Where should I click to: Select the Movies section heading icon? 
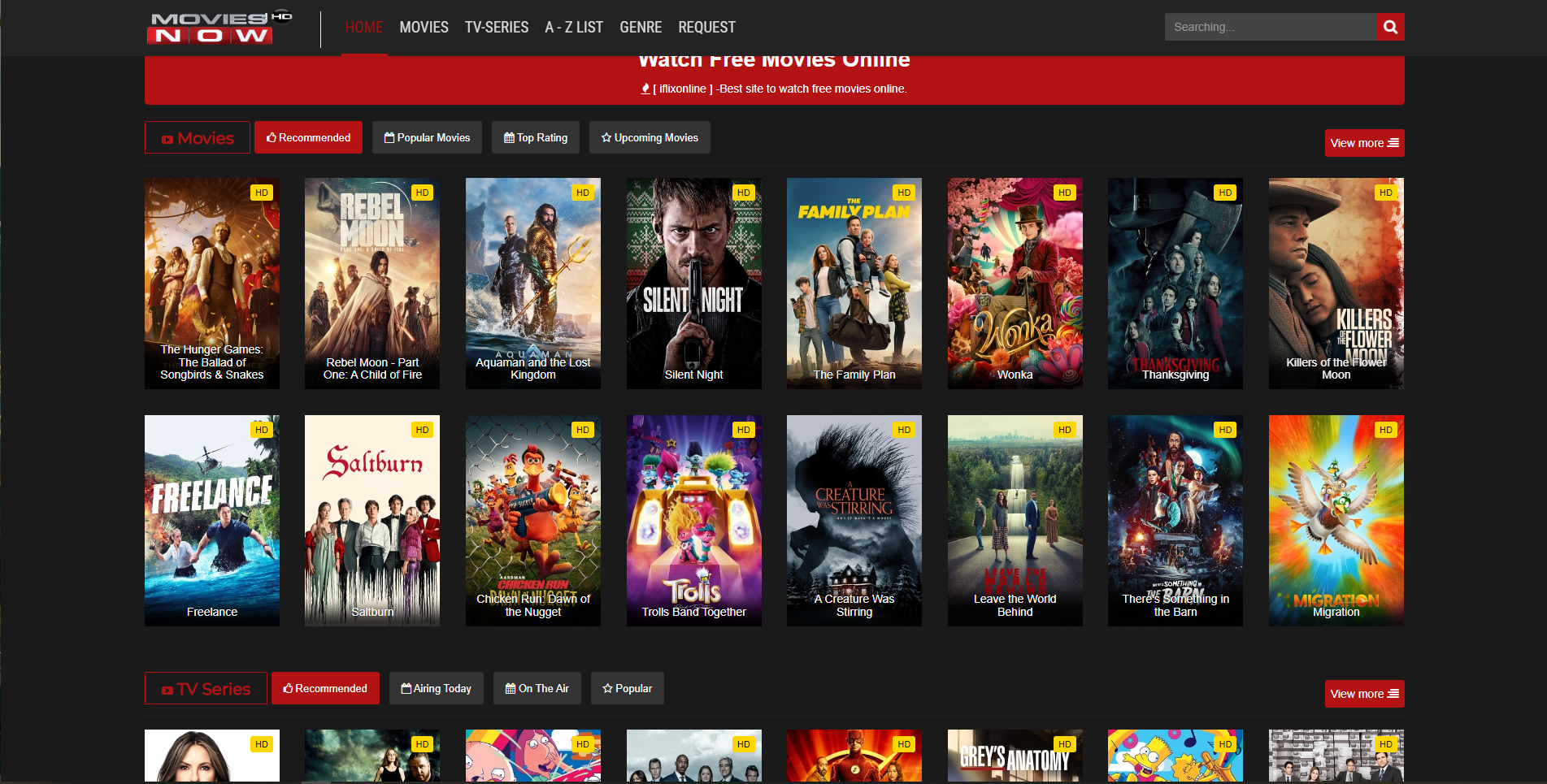click(167, 139)
